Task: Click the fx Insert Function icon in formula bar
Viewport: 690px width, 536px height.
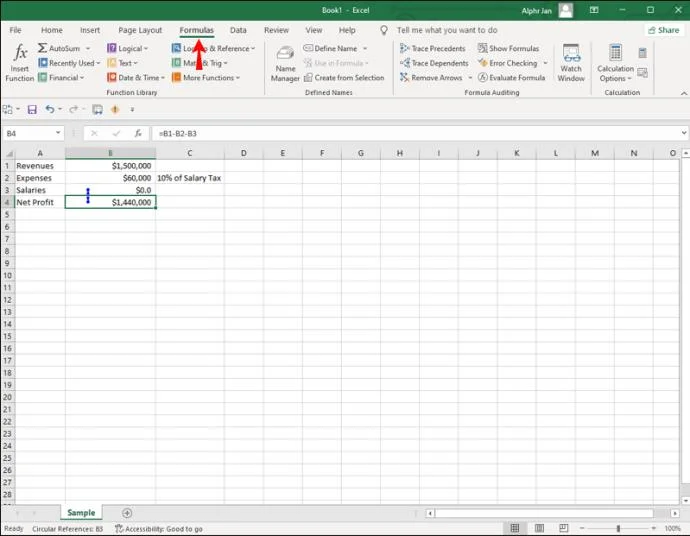Action: (x=138, y=133)
